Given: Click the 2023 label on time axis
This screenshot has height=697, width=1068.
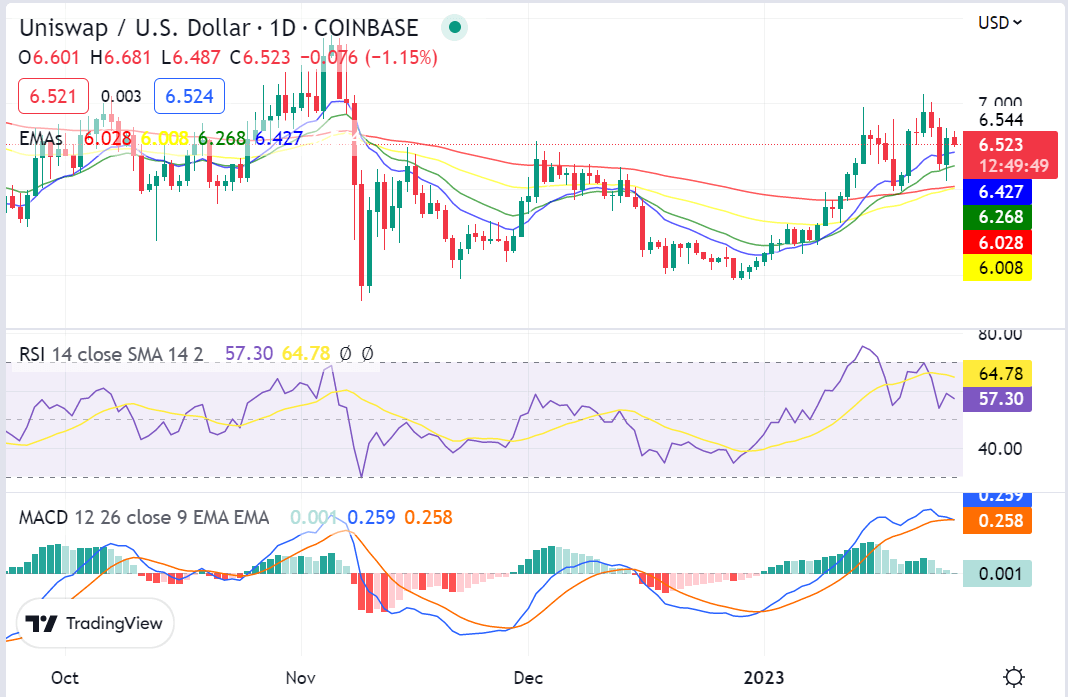Looking at the screenshot, I should click(x=764, y=678).
